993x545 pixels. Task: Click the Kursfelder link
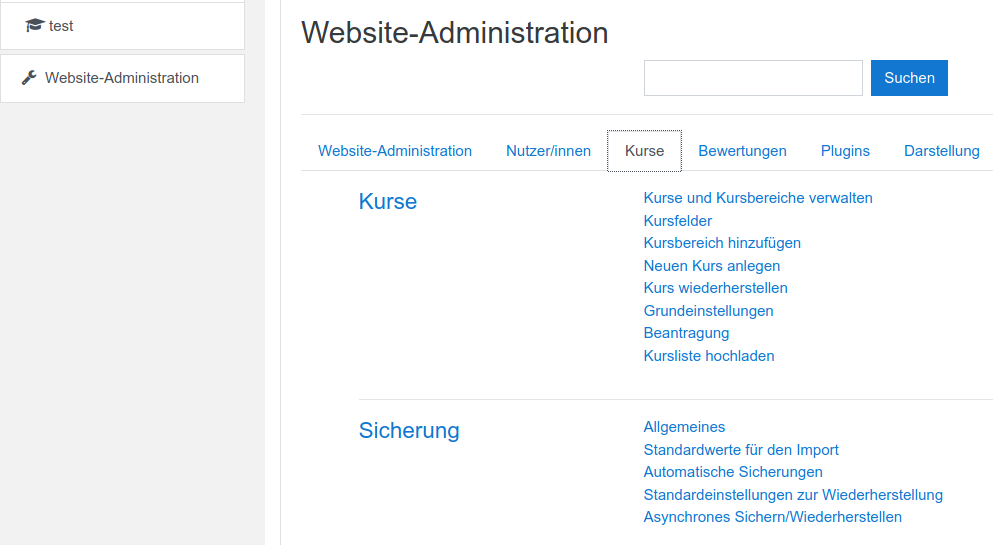coord(678,221)
